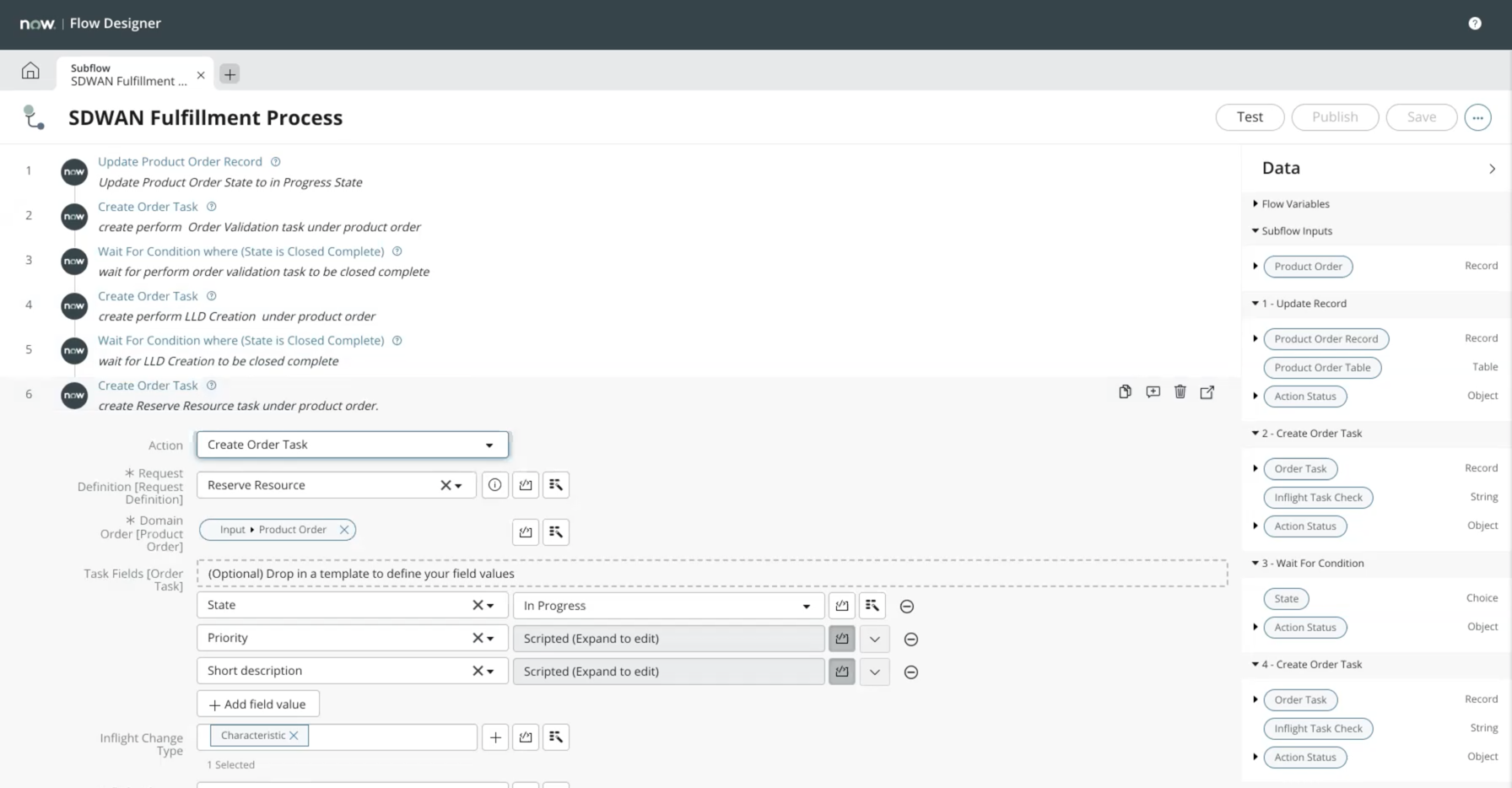Open Reserve Resource request definition dropdown

(458, 485)
